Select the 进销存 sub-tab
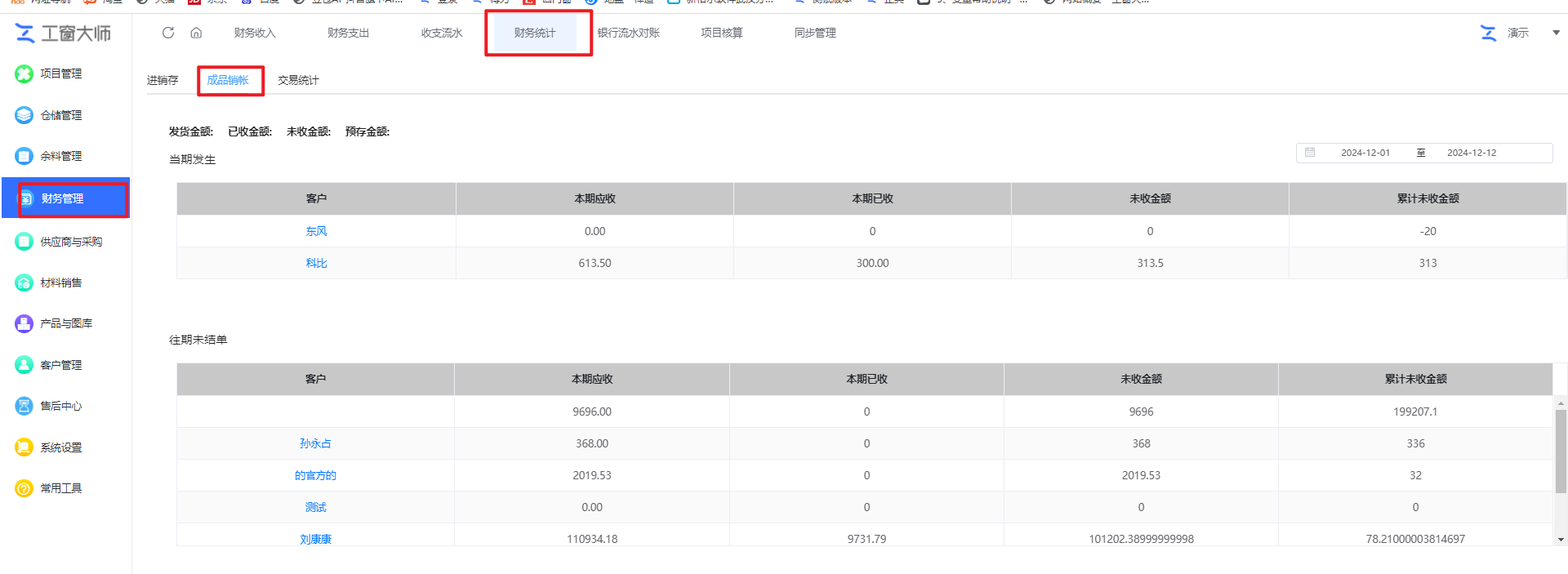The width and height of the screenshot is (1568, 574). (x=163, y=80)
